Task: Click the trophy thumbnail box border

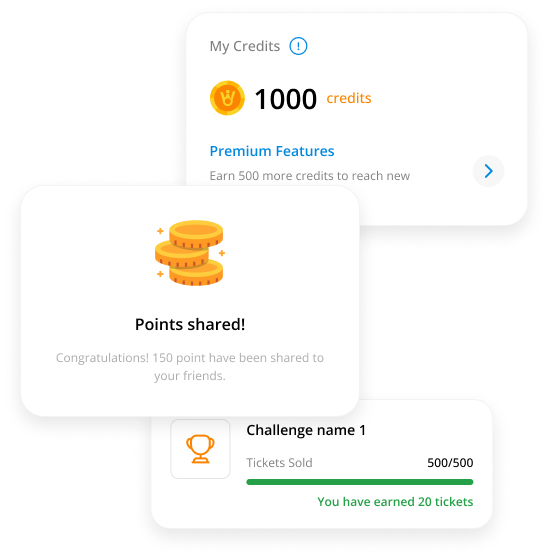Action: (200, 449)
